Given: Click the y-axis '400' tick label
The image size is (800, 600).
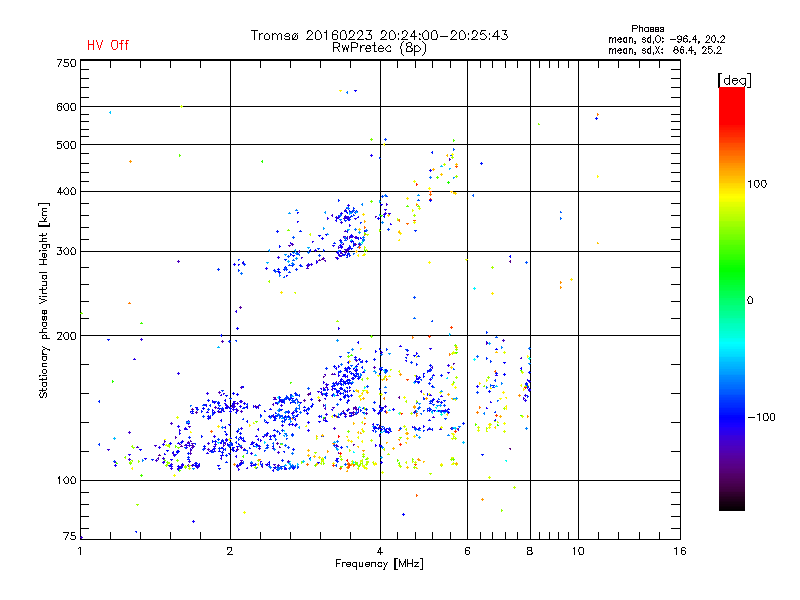Looking at the screenshot, I should tap(66, 192).
